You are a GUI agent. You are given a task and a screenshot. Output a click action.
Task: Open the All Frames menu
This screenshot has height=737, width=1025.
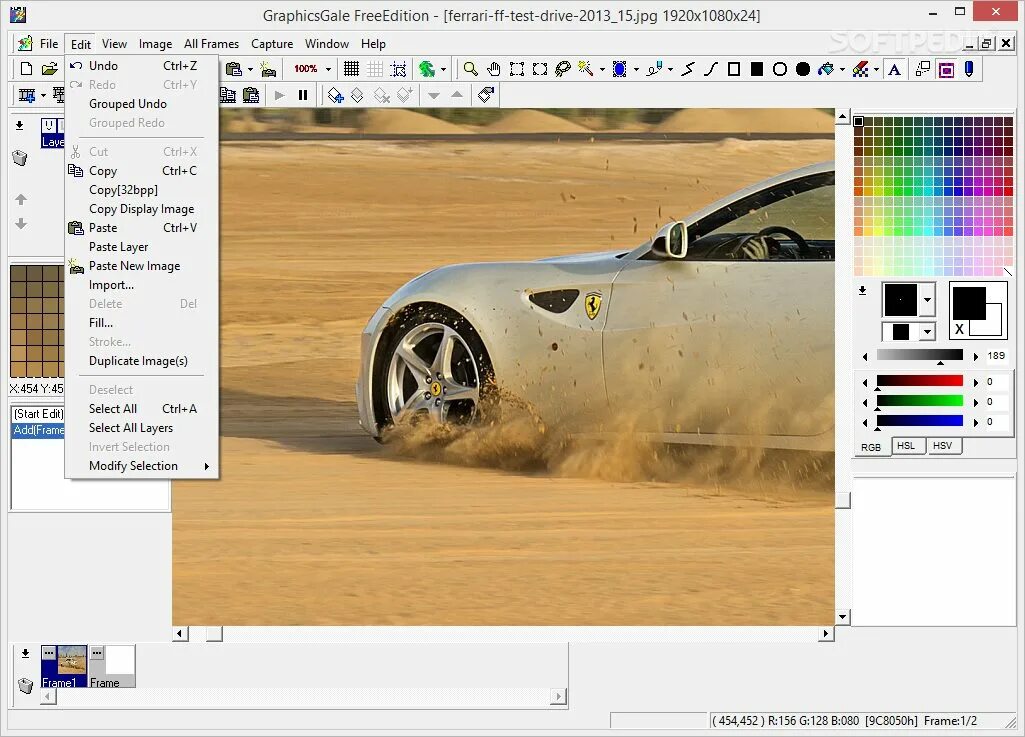tap(211, 44)
